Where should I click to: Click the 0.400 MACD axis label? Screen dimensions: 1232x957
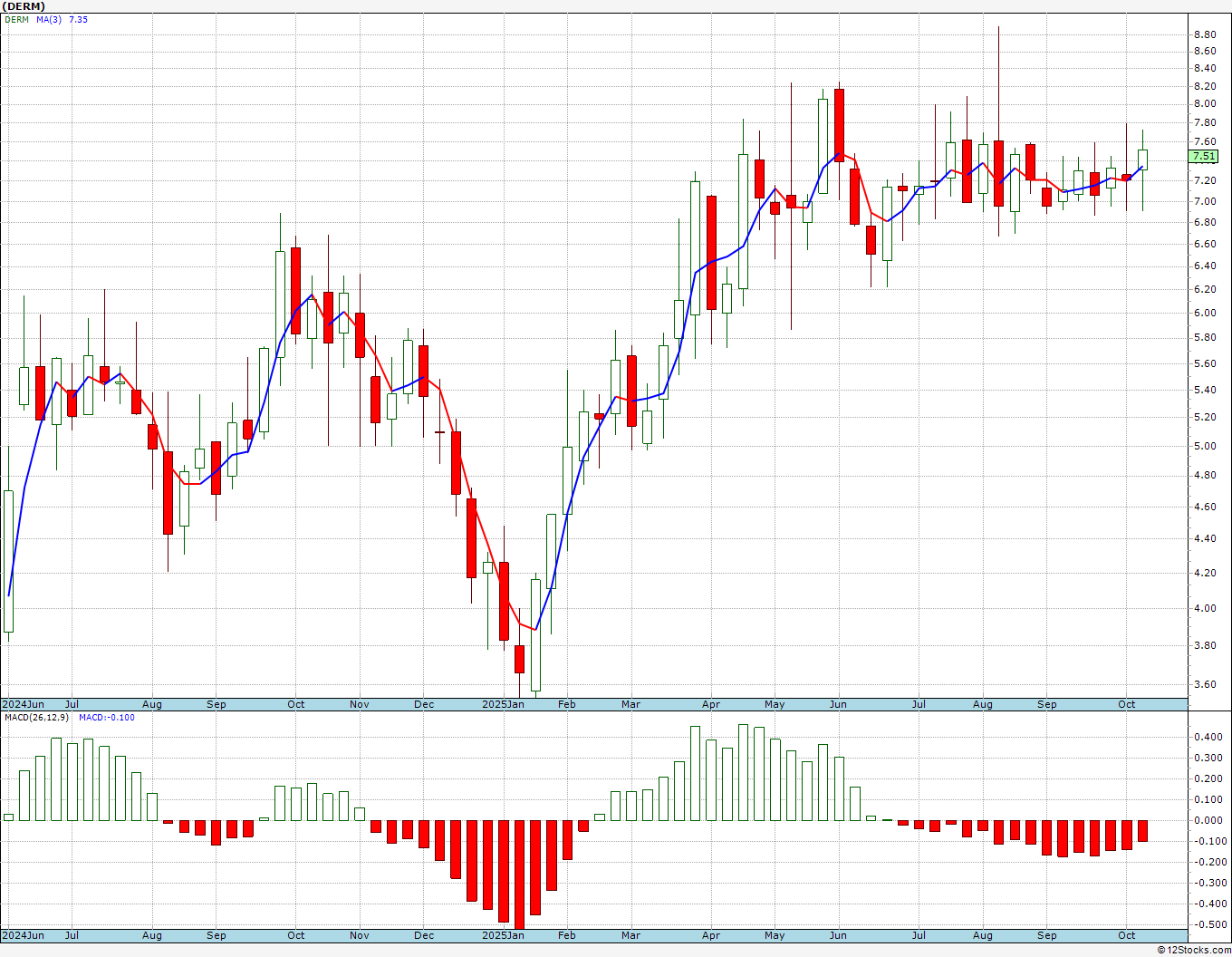click(1207, 737)
